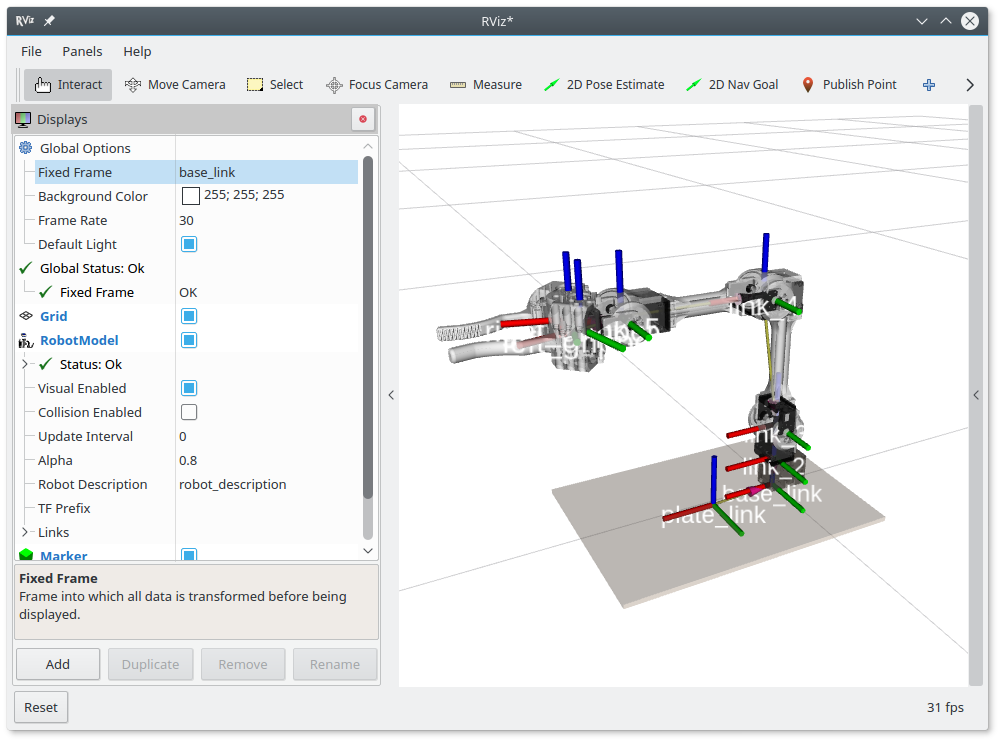Select the 2D Nav Goal tool

point(732,85)
